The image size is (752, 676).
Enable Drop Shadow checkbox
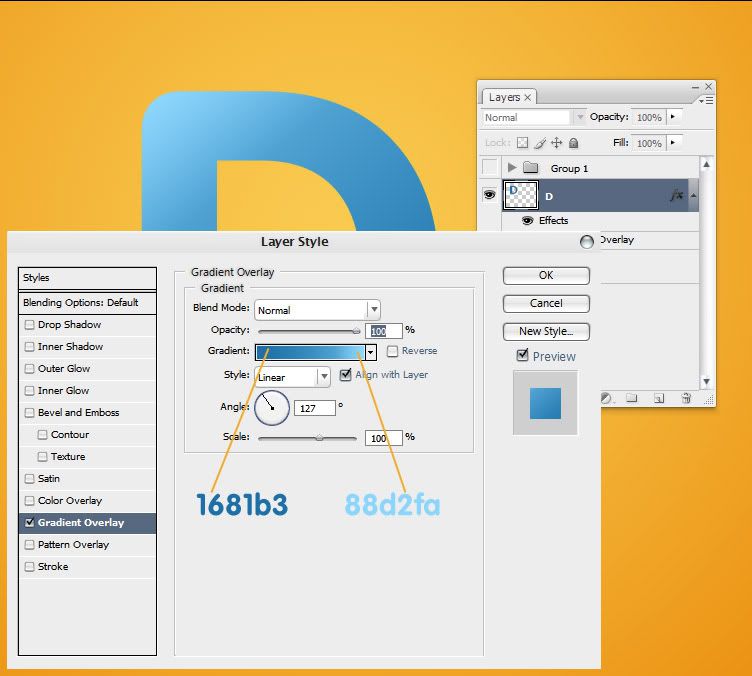29,325
